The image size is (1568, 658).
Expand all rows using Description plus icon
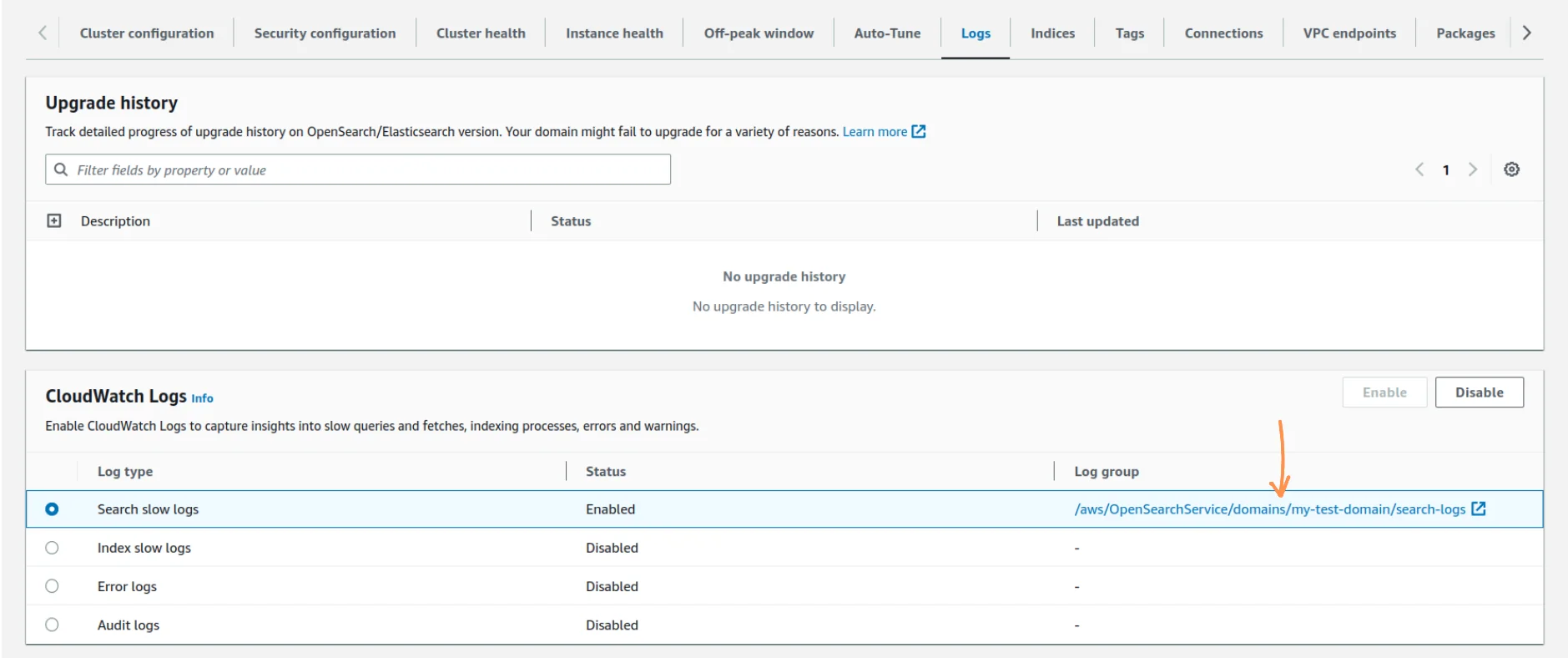54,221
